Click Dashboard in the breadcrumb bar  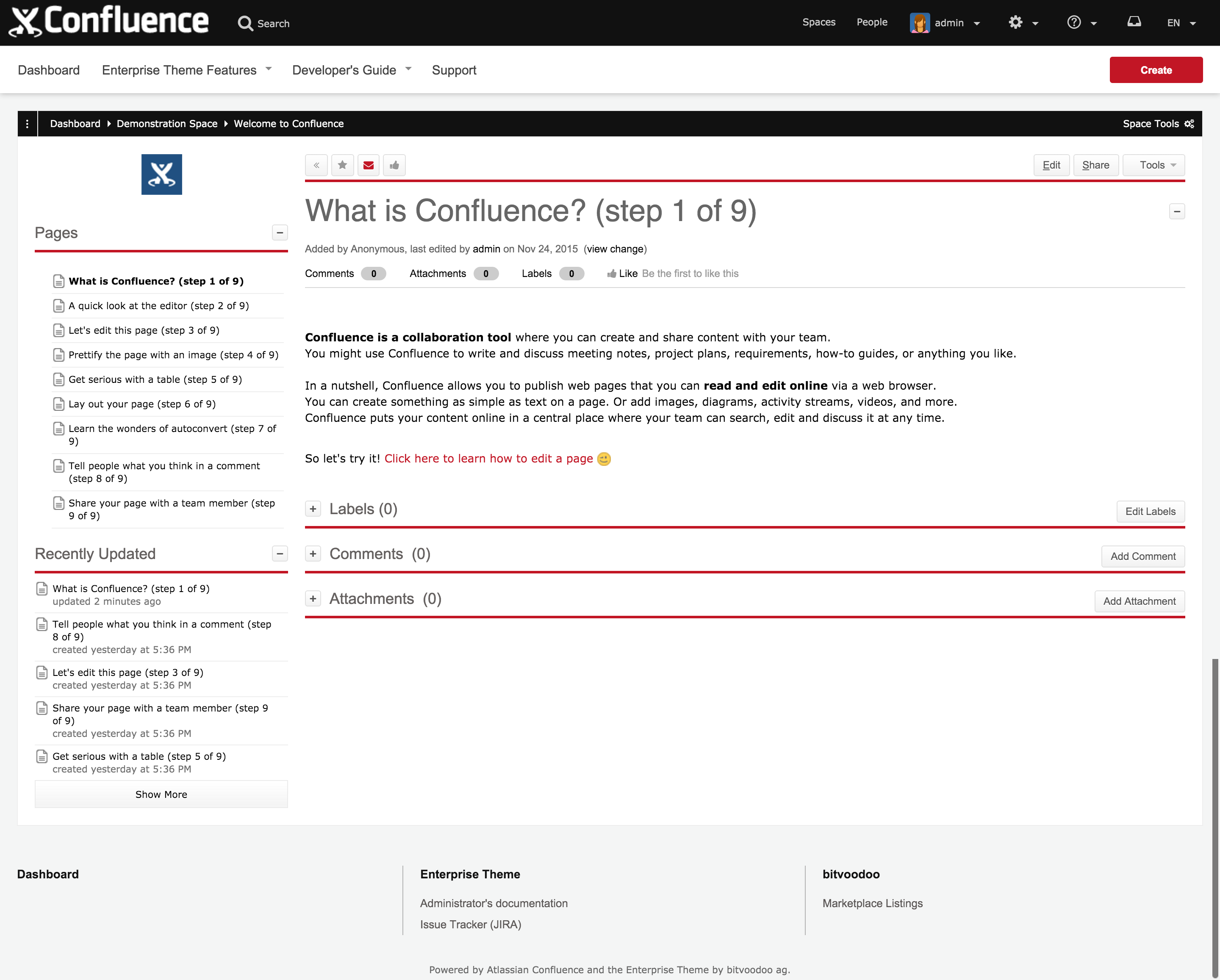point(75,123)
